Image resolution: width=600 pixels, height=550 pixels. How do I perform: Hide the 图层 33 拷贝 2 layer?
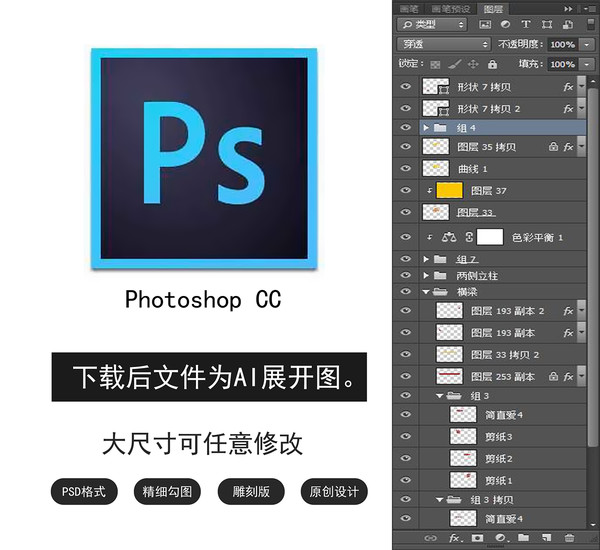(x=406, y=354)
